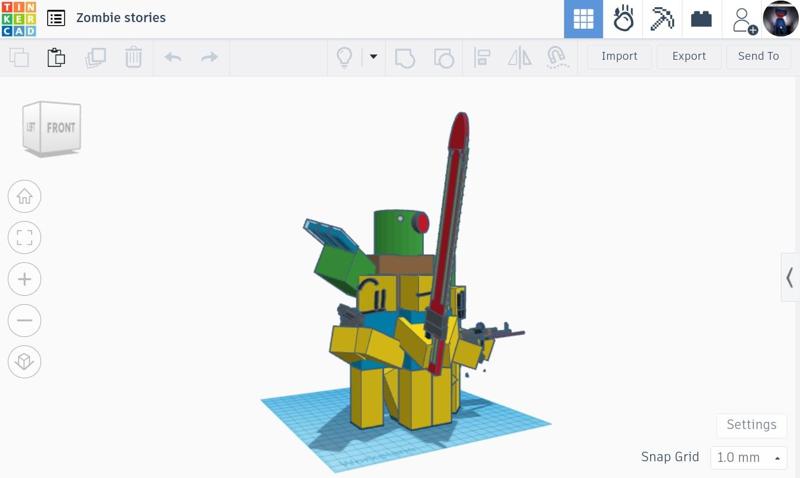The width and height of the screenshot is (800, 478).
Task: Toggle the Cruise magnet tool
Action: click(557, 57)
